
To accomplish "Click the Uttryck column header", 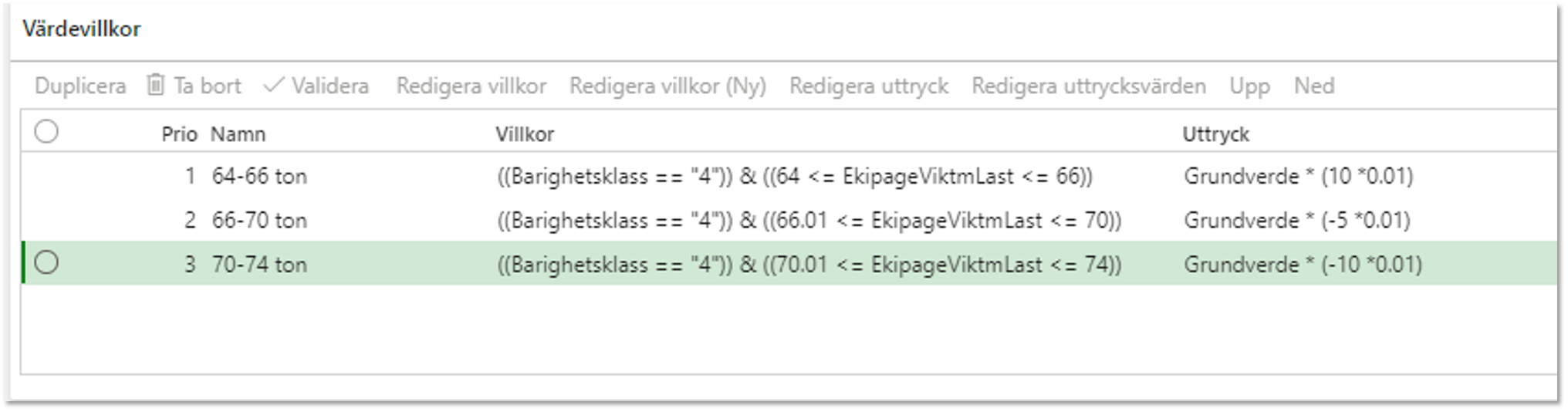I will 1215,134.
